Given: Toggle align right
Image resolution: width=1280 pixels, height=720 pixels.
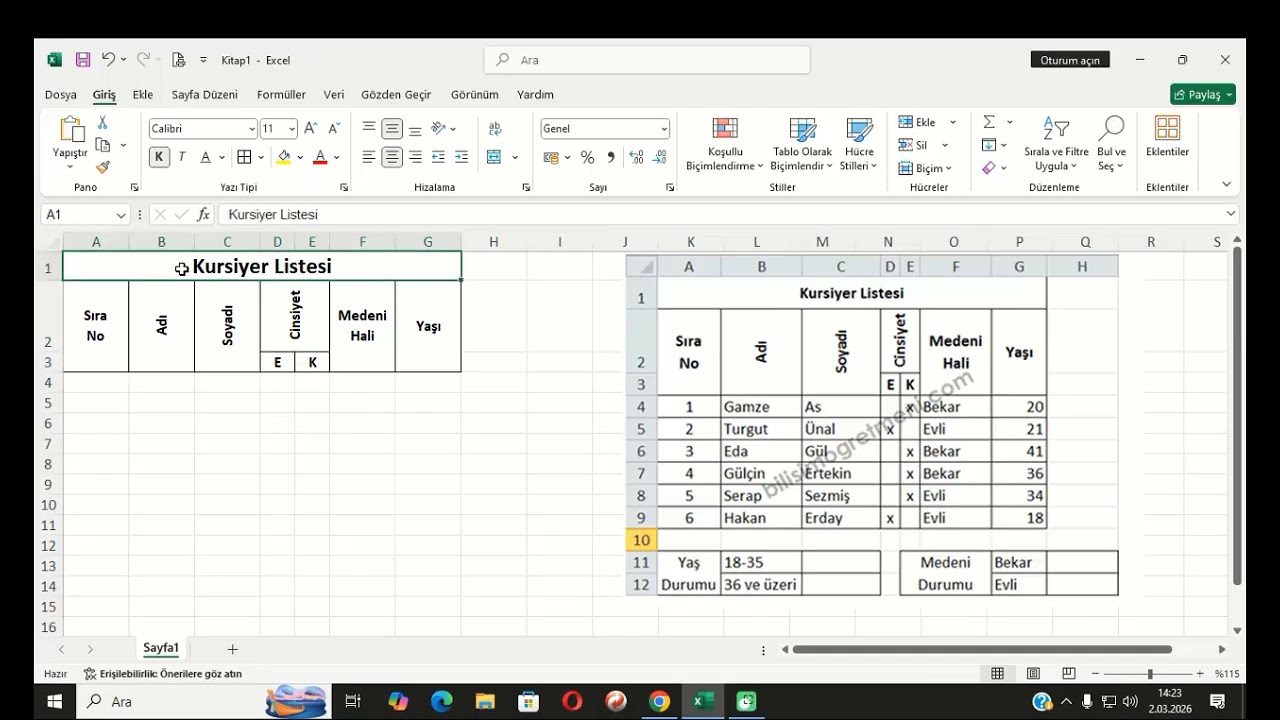Looking at the screenshot, I should click(415, 157).
